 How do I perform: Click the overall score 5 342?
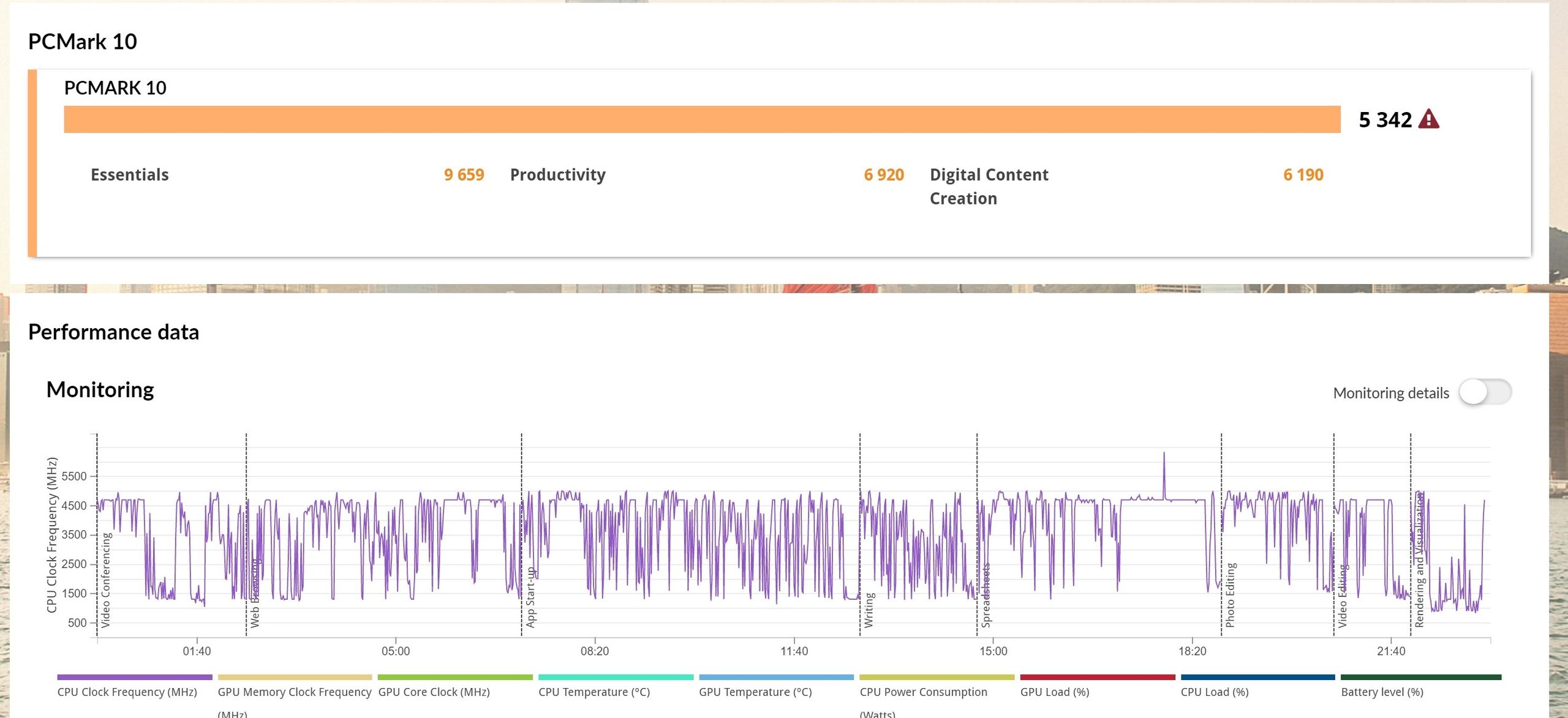[x=1385, y=119]
